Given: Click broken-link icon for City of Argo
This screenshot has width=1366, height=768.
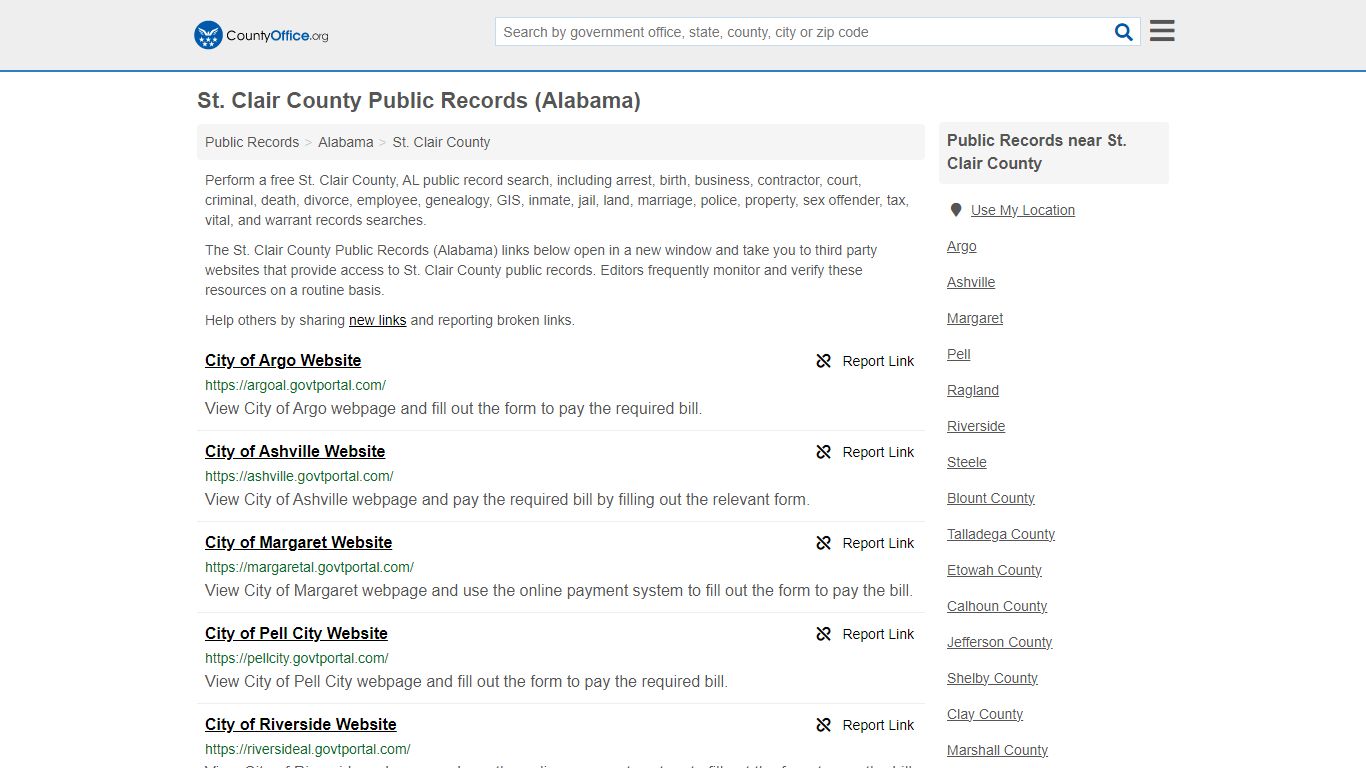Looking at the screenshot, I should point(823,361).
